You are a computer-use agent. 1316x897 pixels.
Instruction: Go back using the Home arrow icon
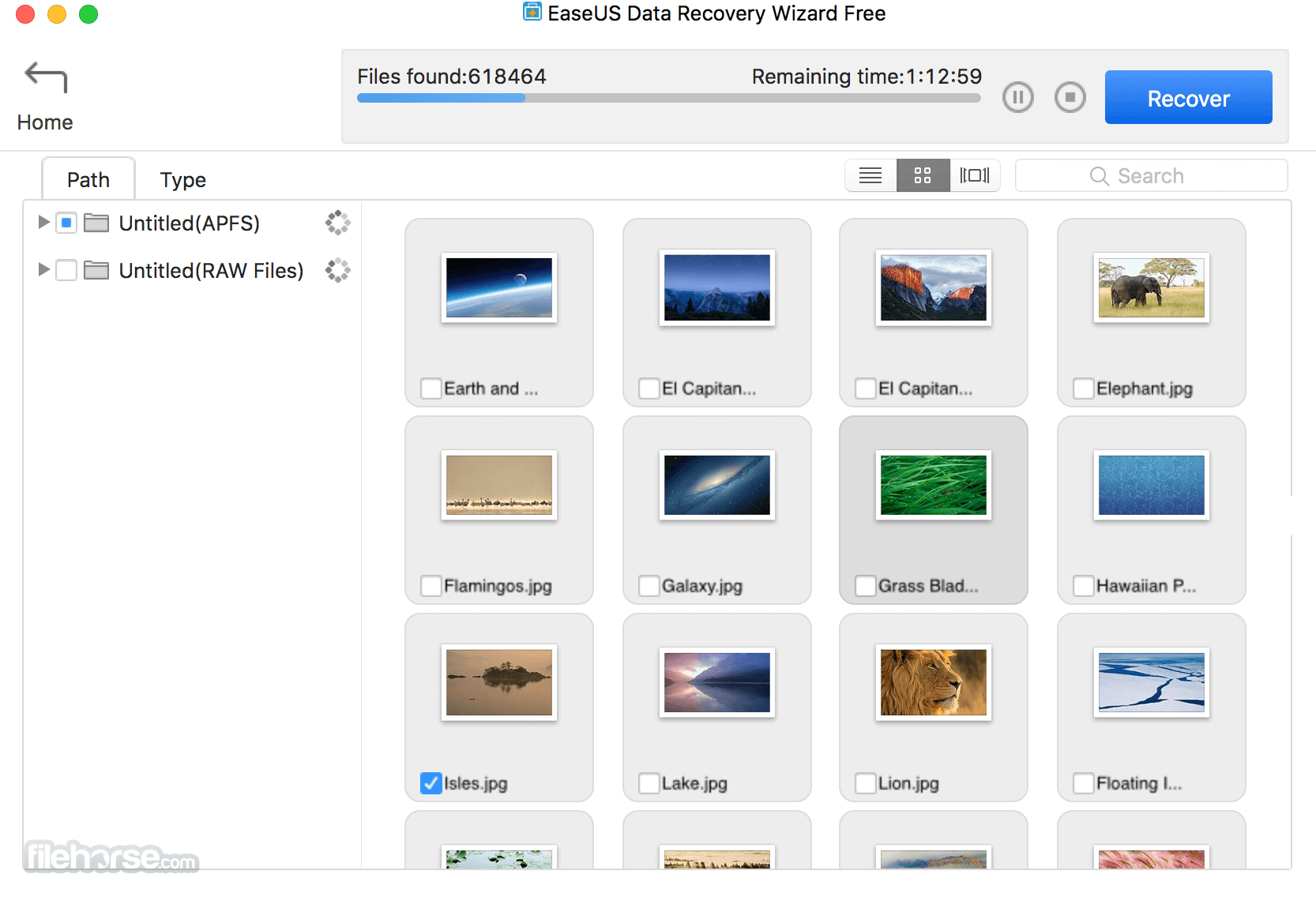46,77
